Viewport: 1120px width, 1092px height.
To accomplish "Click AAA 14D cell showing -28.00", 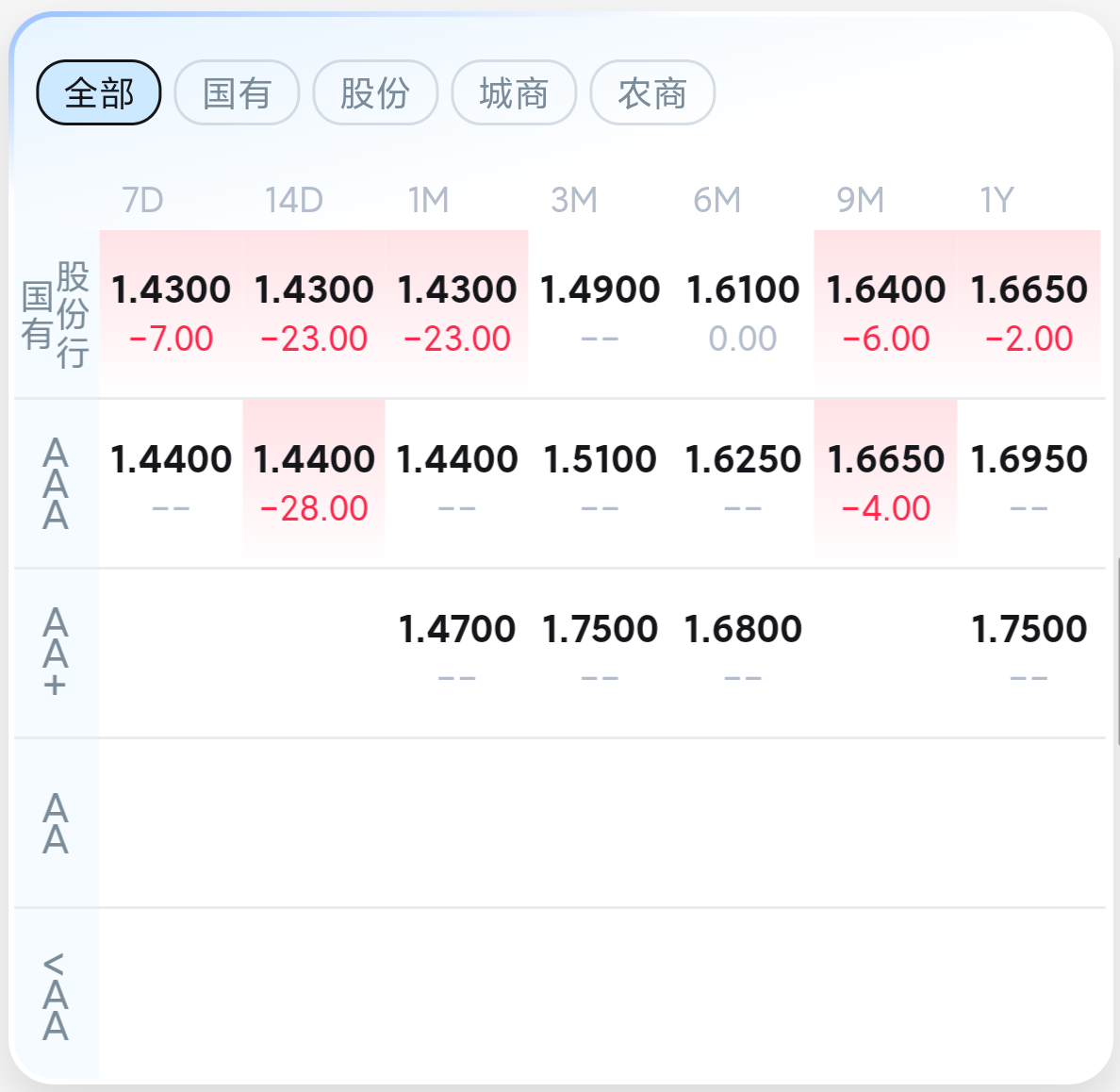I will tap(314, 483).
